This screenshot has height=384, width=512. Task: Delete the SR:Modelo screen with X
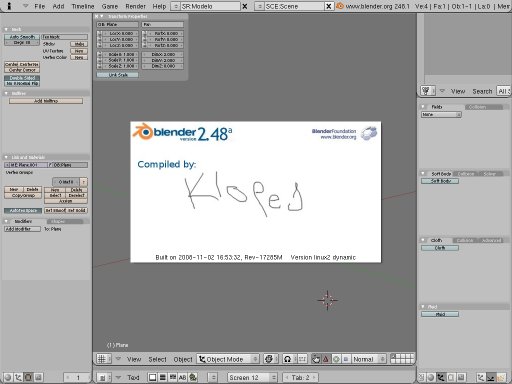pyautogui.click(x=245, y=6)
